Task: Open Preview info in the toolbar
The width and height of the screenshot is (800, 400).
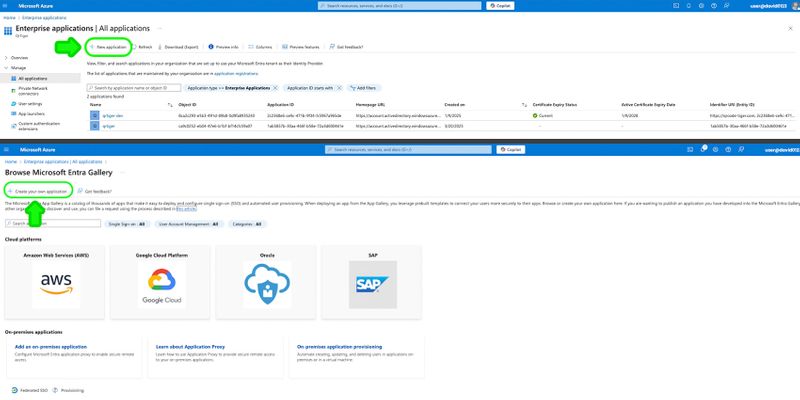Action: (223, 47)
